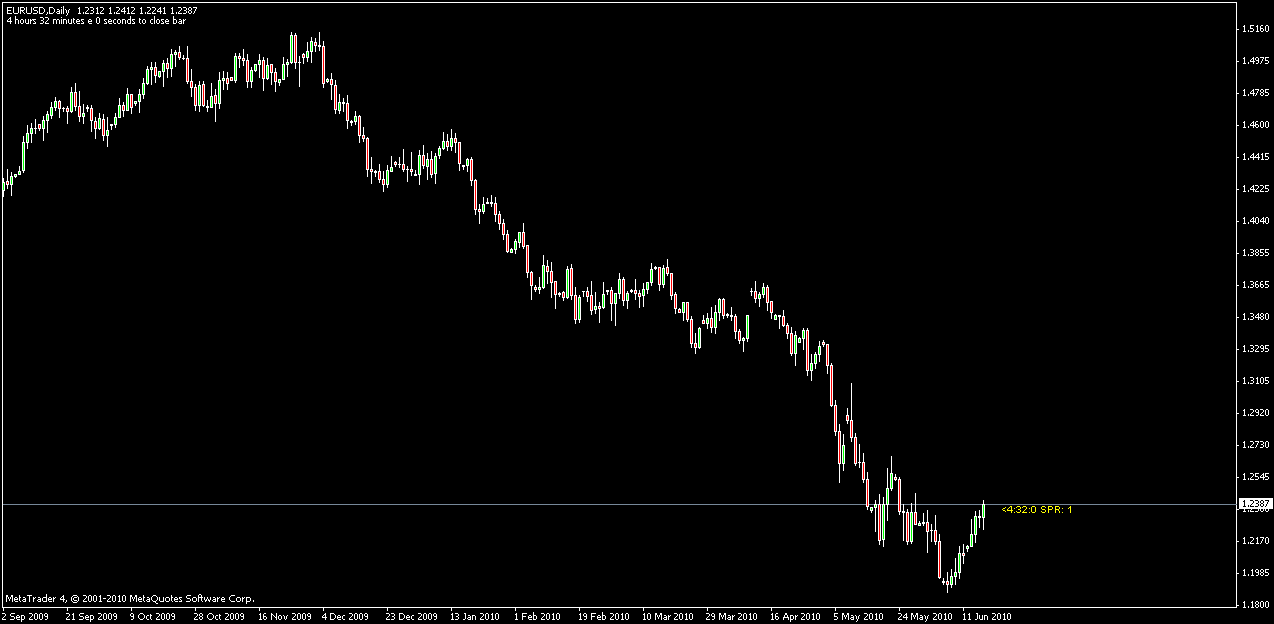This screenshot has height=624, width=1274.
Task: Click the 1.5160 price axis label
Action: coord(1255,29)
